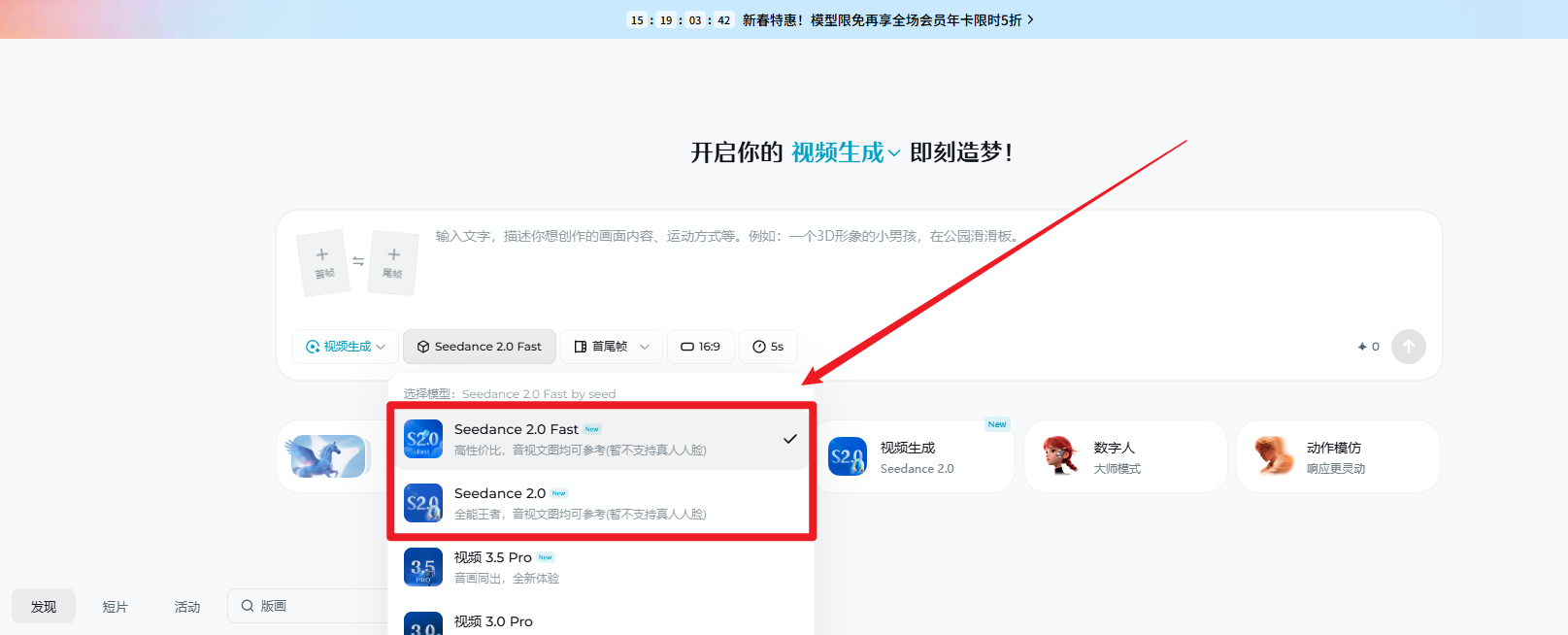Expand the 视频生成 heading dropdown

point(846,152)
